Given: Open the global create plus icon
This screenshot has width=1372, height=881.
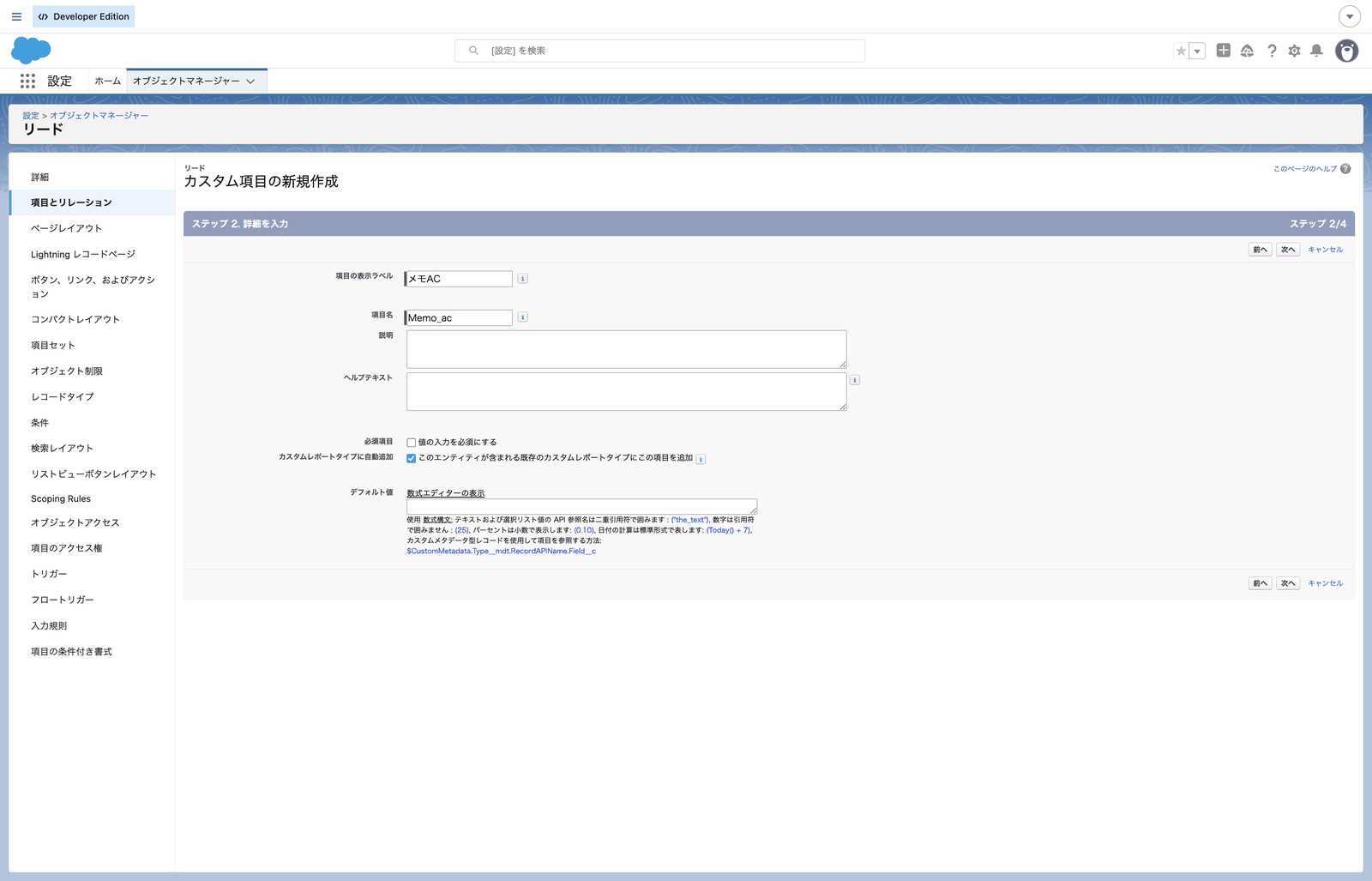Looking at the screenshot, I should coord(1224,51).
